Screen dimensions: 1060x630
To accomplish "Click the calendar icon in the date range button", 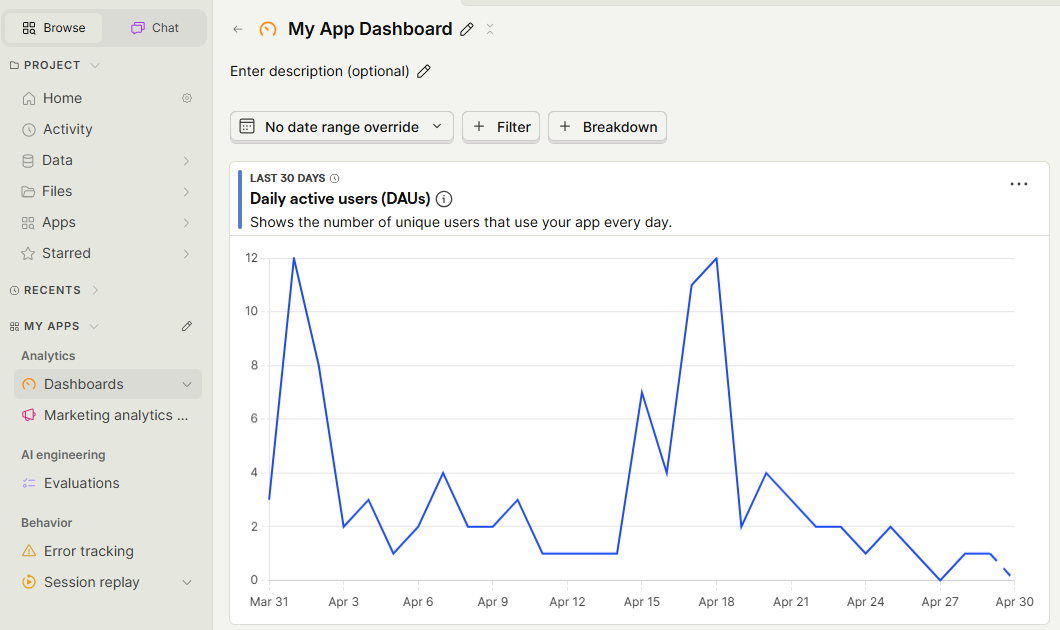I will pos(247,126).
